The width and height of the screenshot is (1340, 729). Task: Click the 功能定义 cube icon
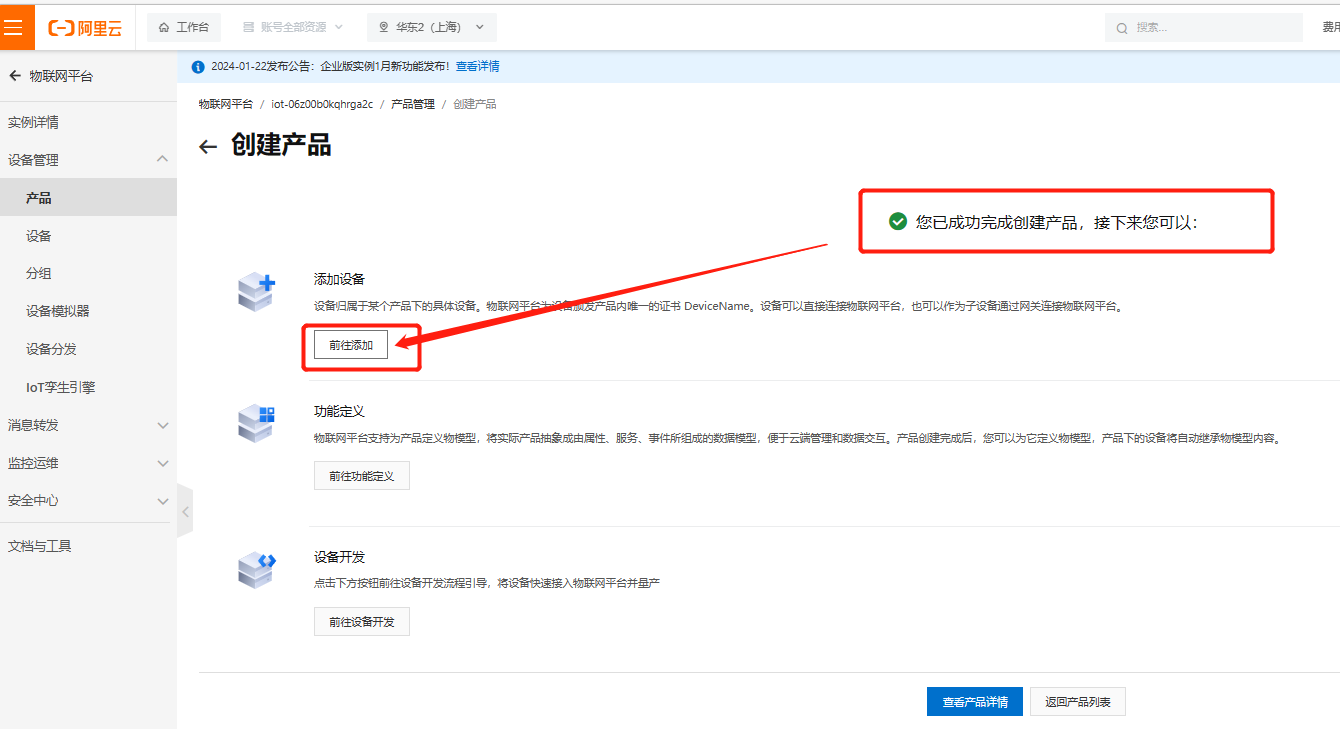point(256,423)
